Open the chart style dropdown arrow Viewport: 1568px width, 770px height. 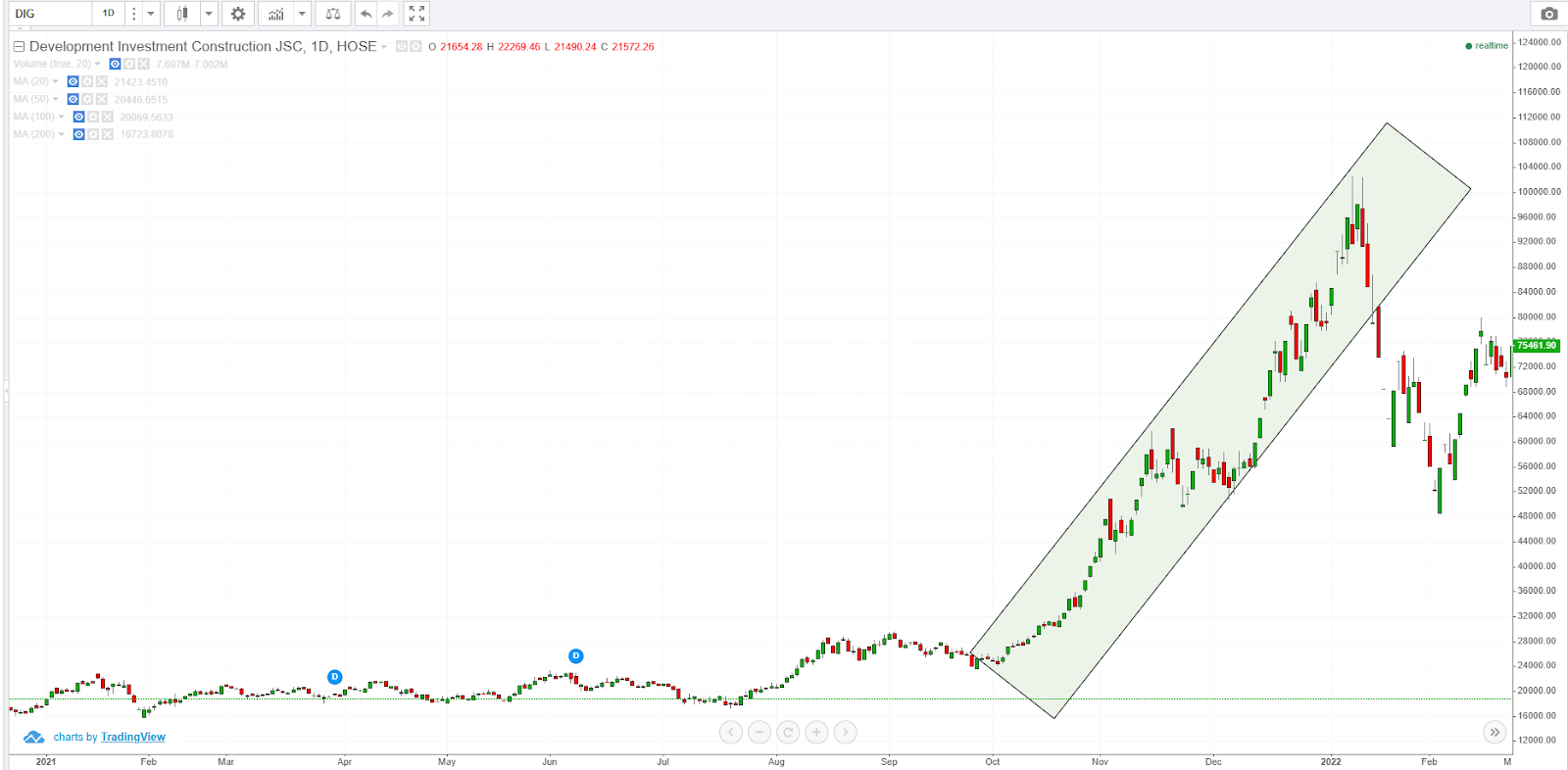pos(209,14)
